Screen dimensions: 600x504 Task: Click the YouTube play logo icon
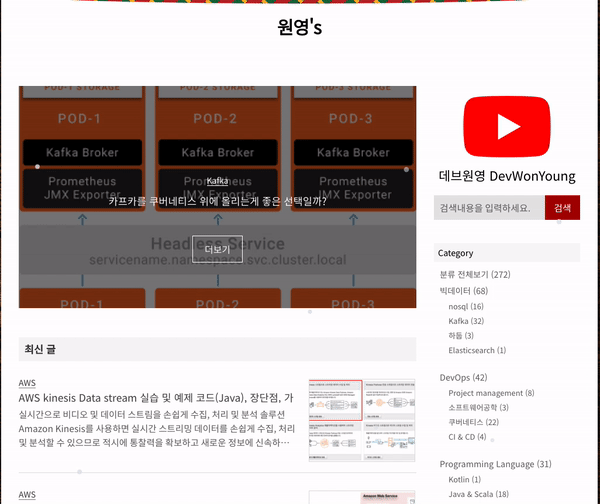tap(507, 127)
